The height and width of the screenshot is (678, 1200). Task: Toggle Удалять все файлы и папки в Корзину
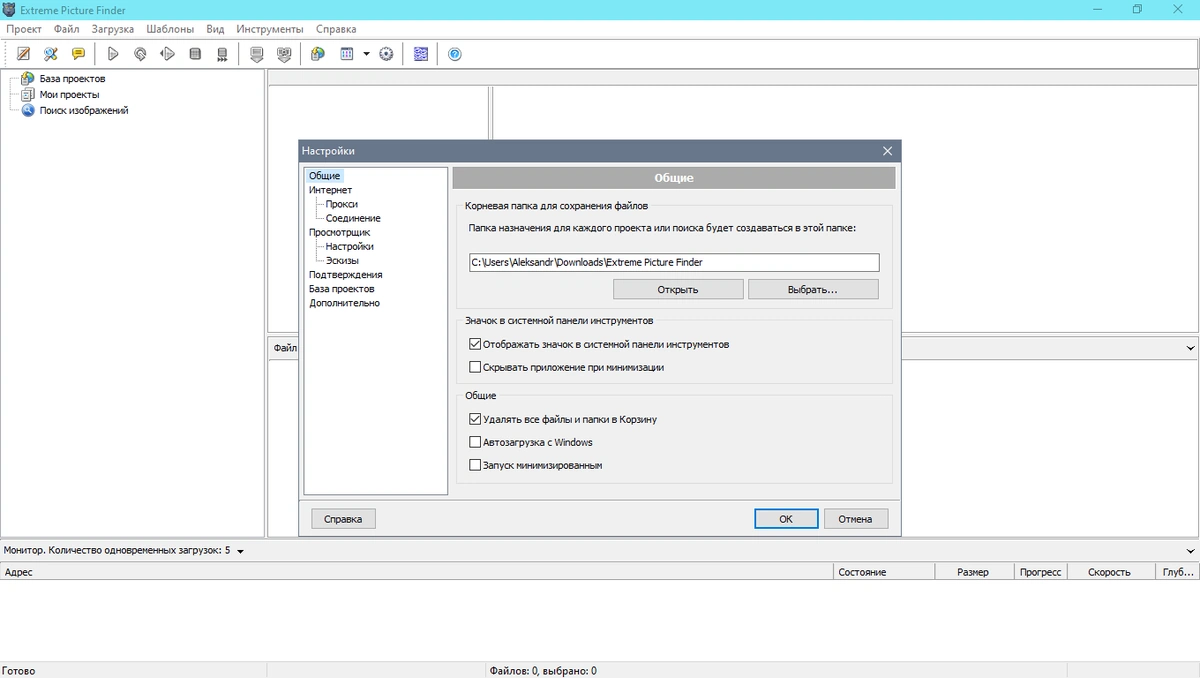(475, 419)
